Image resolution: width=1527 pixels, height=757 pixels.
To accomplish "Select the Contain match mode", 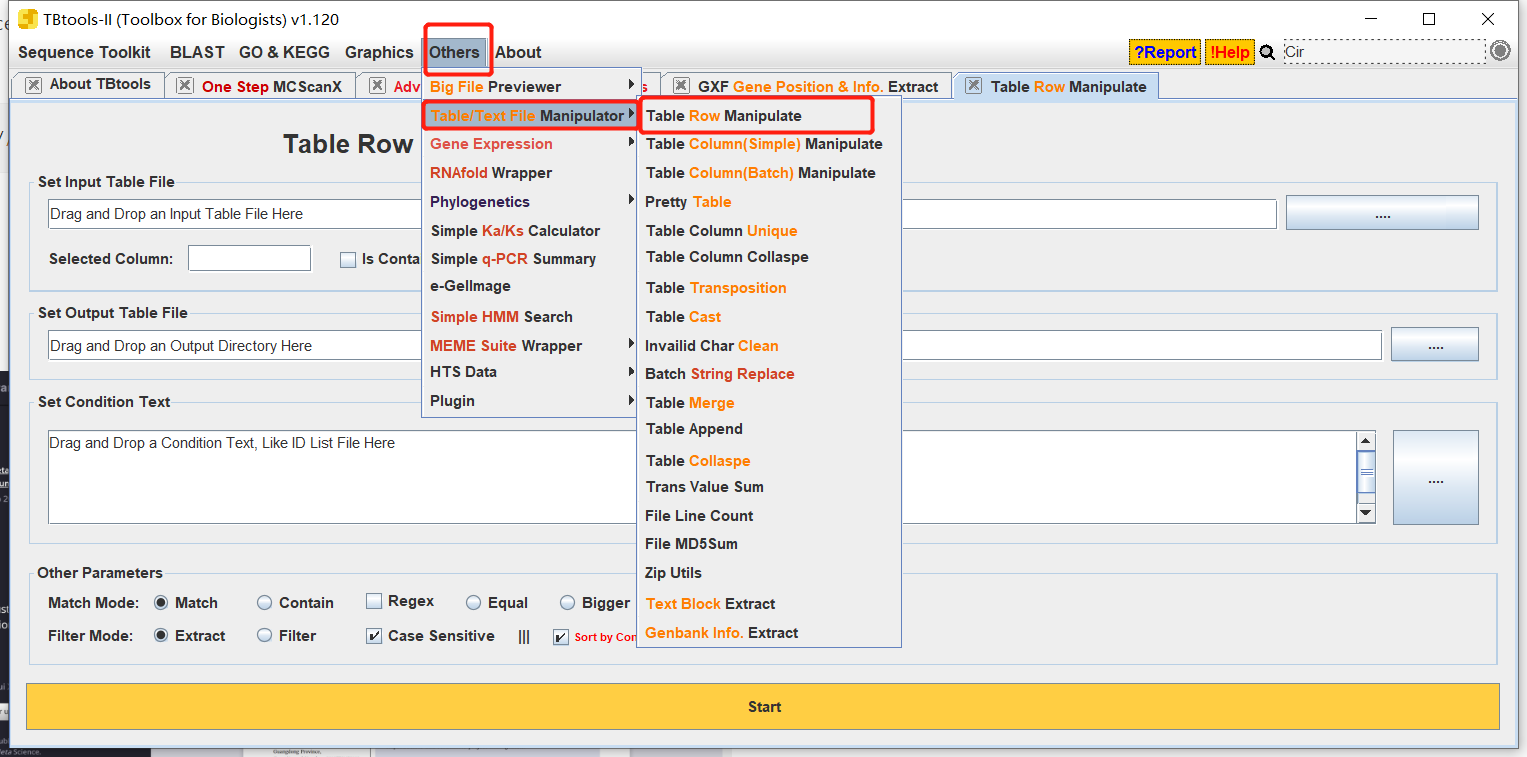I will [265, 603].
